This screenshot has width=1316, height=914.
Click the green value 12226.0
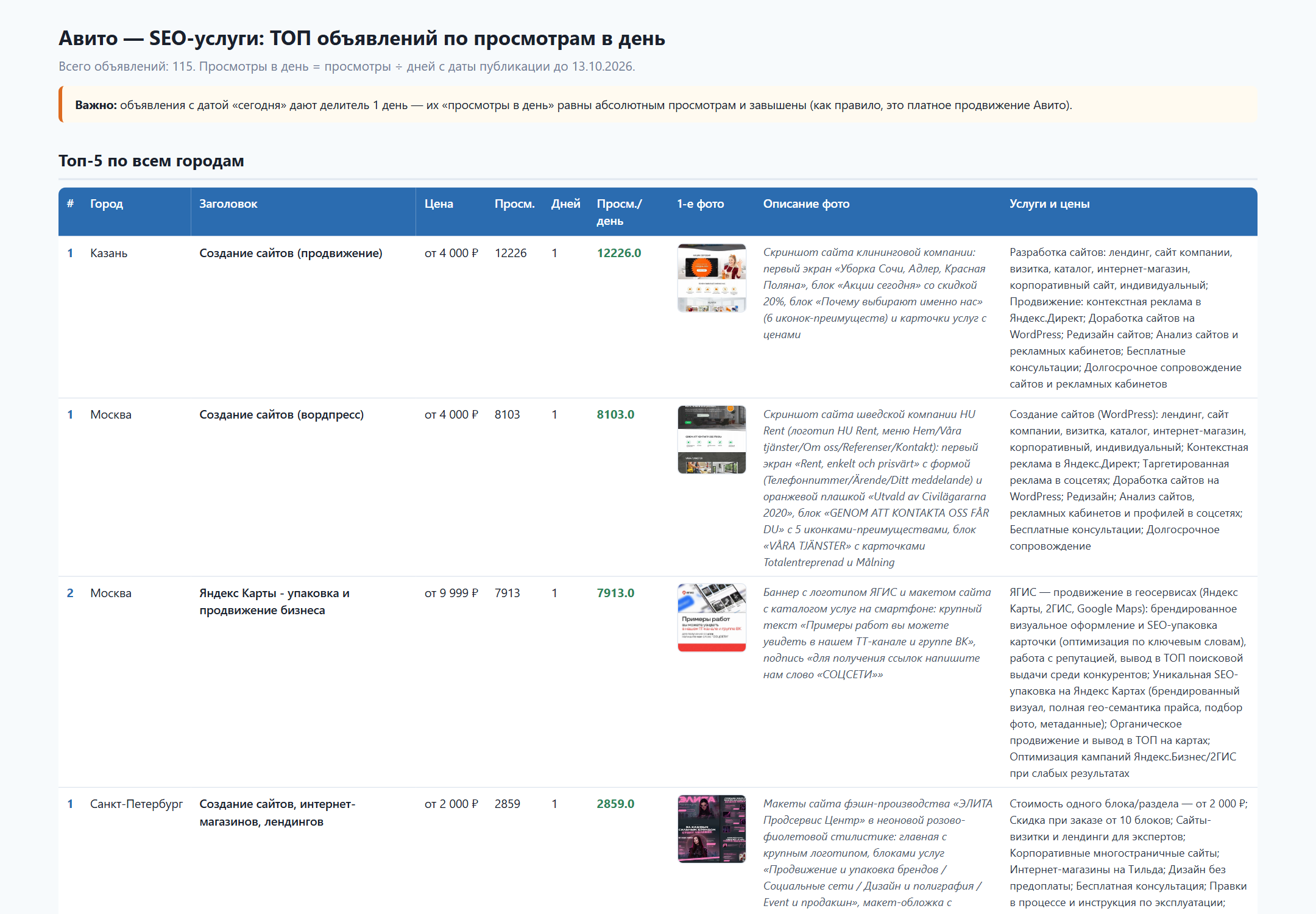619,253
